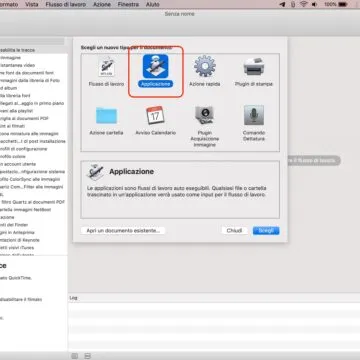Select the 'ai filmati' action row
This screenshot has height=360, width=360.
coord(34,126)
